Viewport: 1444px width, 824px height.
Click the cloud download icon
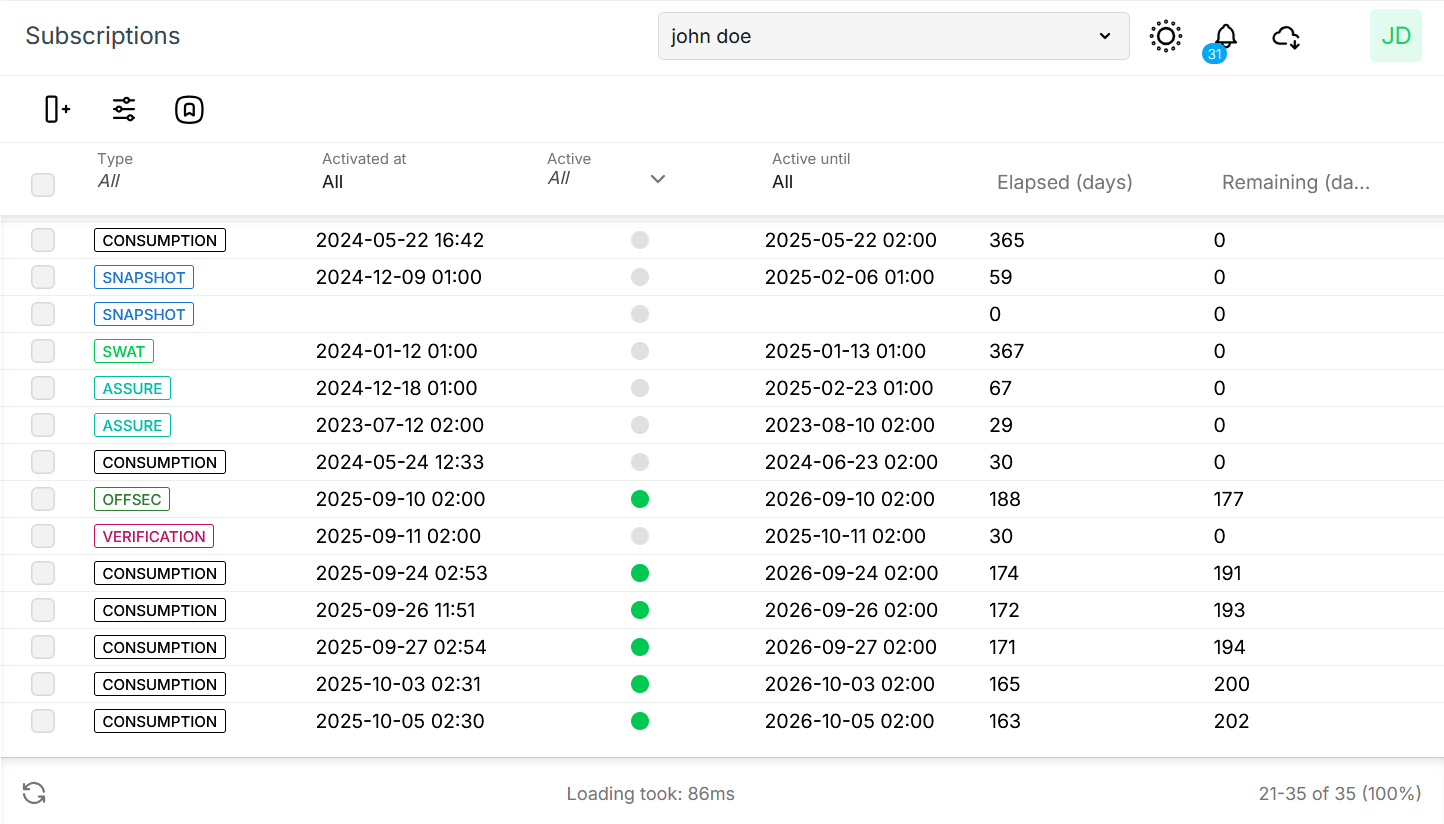point(1286,37)
